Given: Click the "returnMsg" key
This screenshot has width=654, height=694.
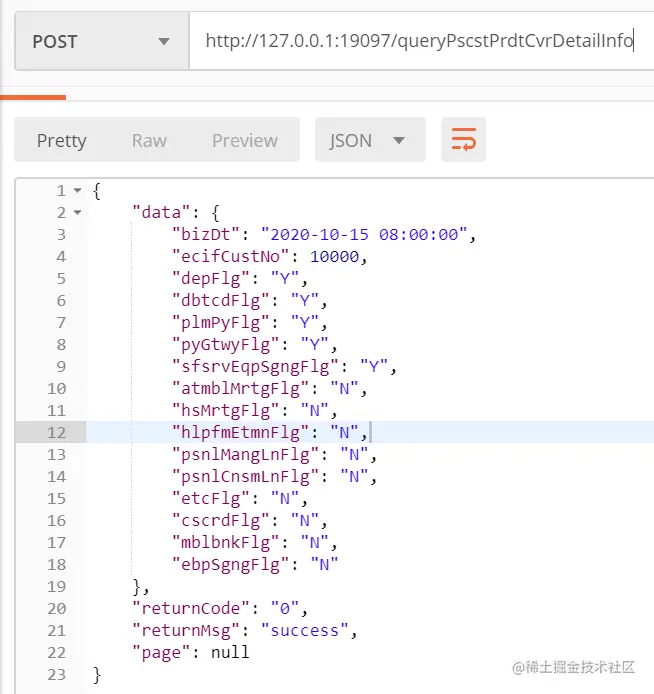Looking at the screenshot, I should click(186, 631).
